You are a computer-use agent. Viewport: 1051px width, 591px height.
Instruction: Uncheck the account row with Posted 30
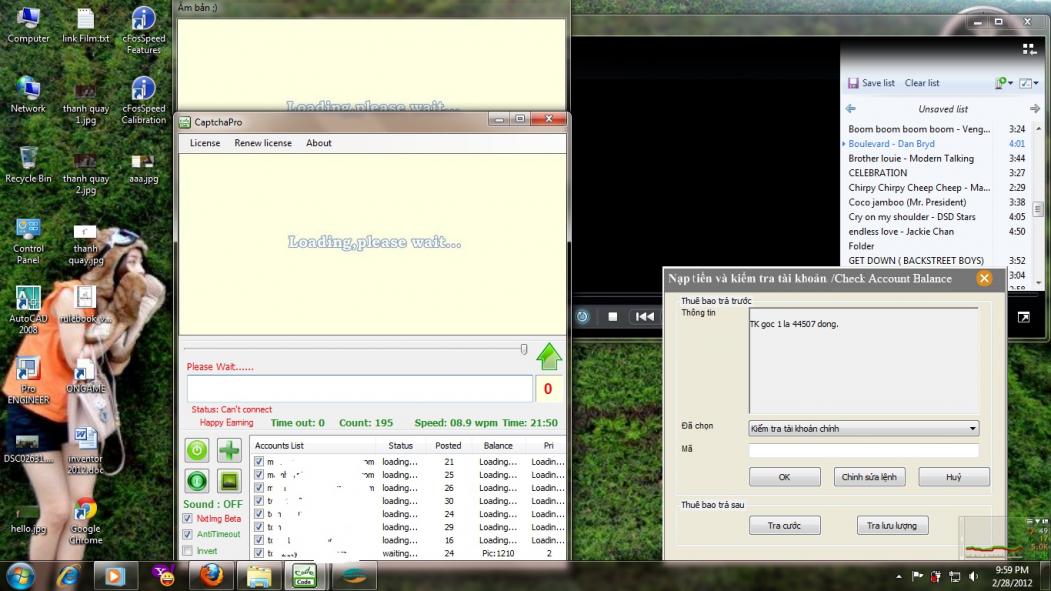tap(259, 501)
